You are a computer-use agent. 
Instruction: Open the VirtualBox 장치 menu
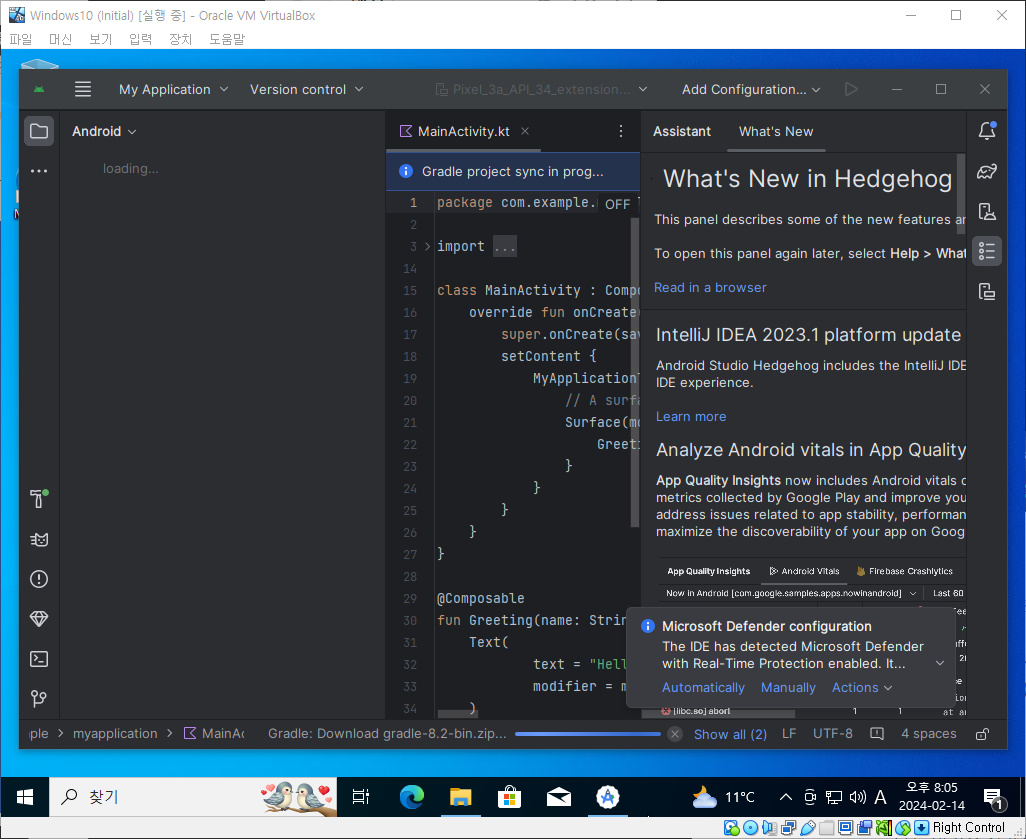click(180, 39)
